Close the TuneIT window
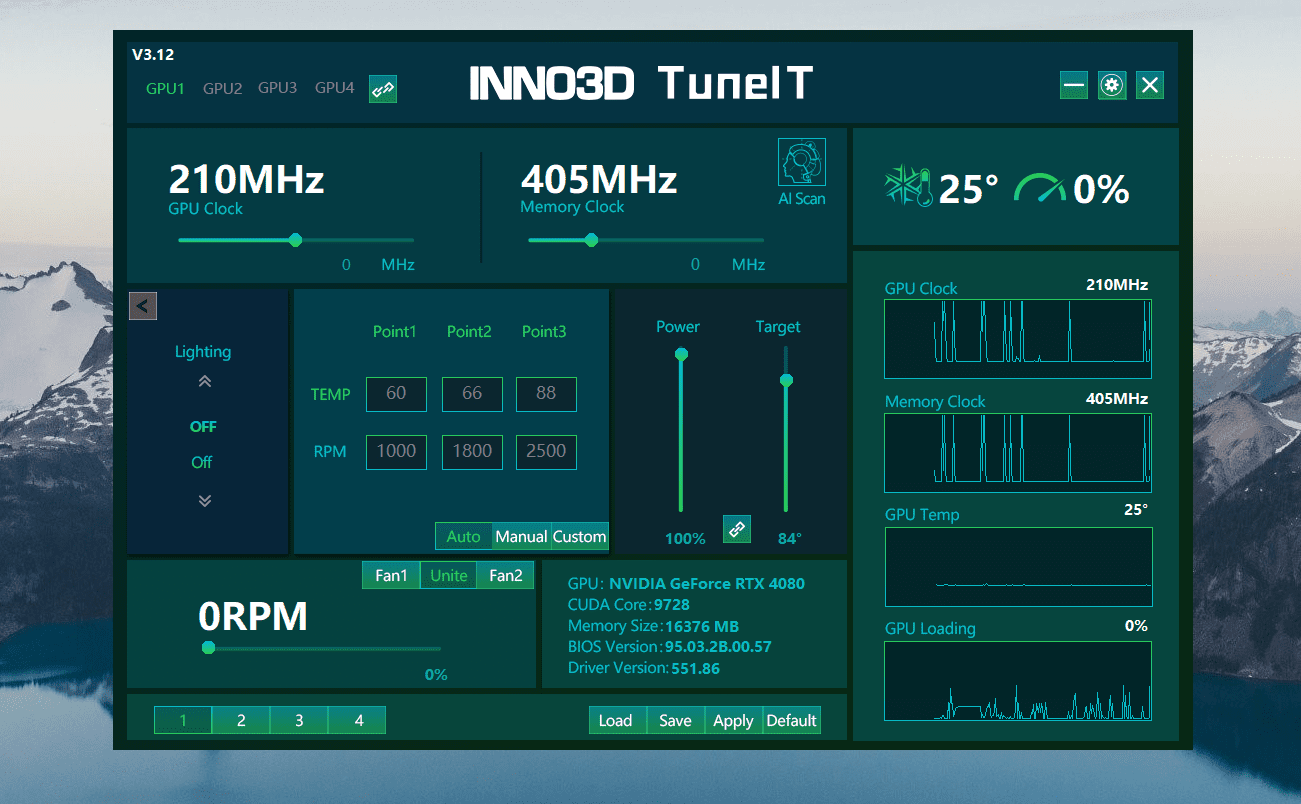Viewport: 1301px width, 804px height. coord(1150,85)
